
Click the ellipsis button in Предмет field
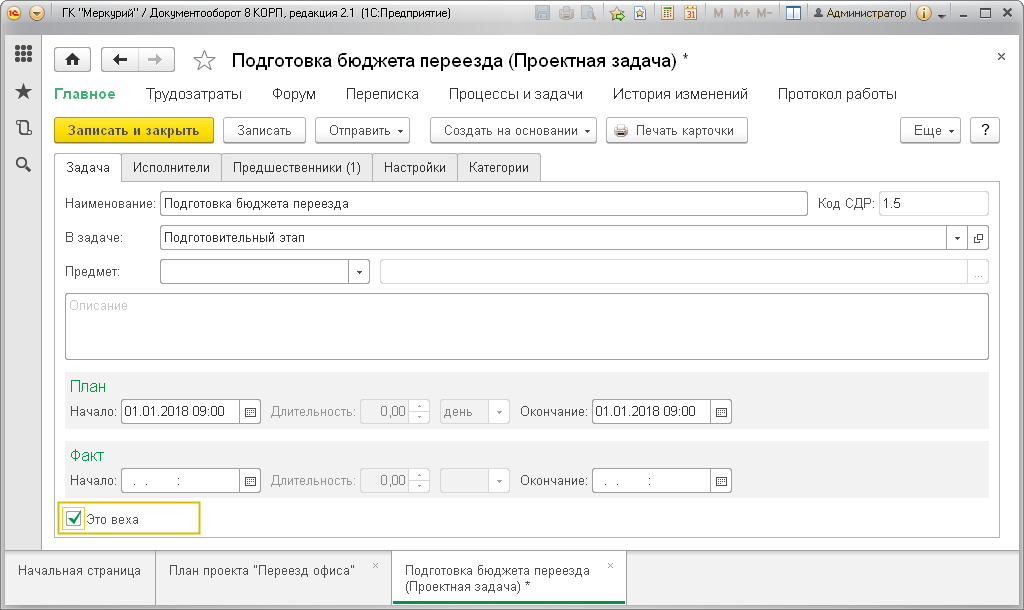(978, 272)
